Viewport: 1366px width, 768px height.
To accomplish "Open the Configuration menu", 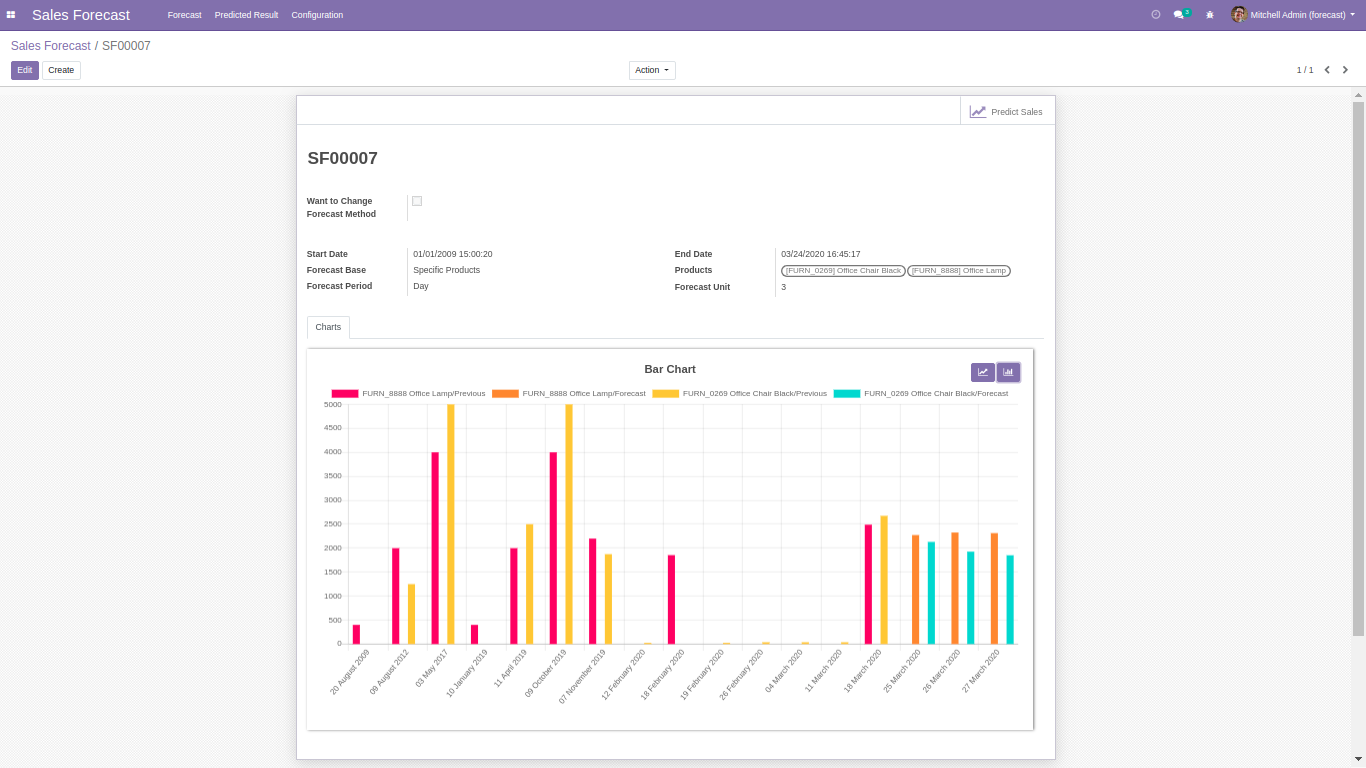I will tap(317, 15).
